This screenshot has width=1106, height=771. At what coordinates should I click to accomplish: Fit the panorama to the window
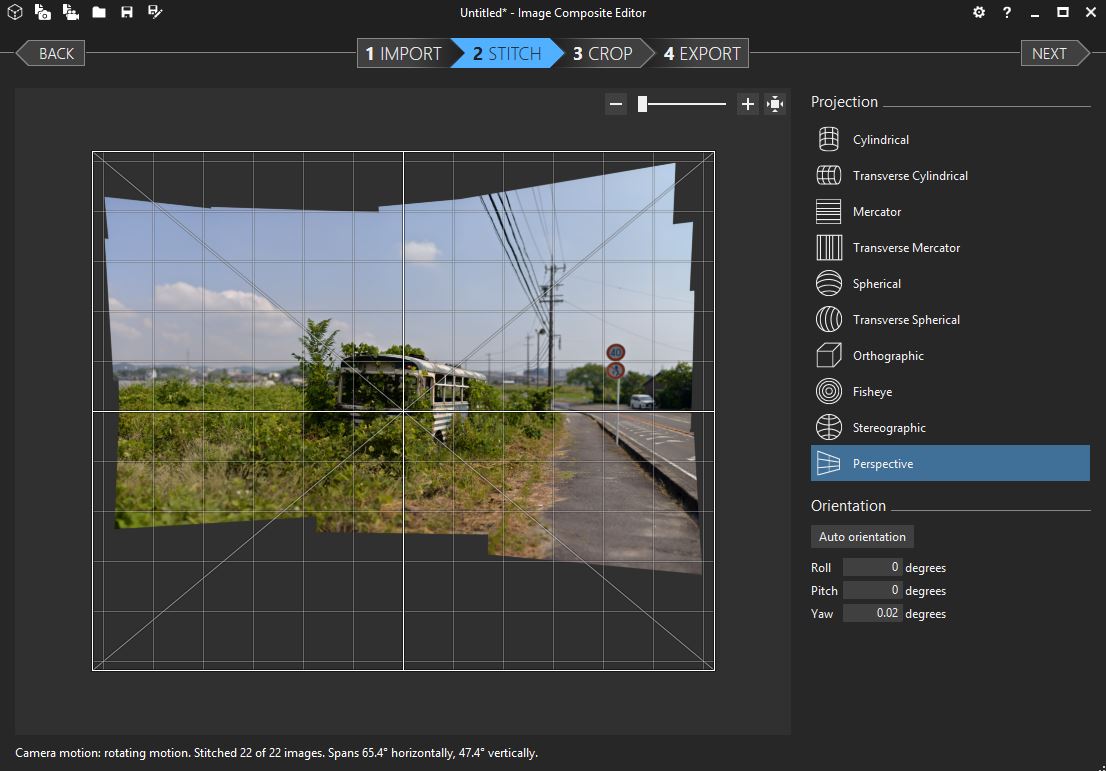tap(775, 104)
